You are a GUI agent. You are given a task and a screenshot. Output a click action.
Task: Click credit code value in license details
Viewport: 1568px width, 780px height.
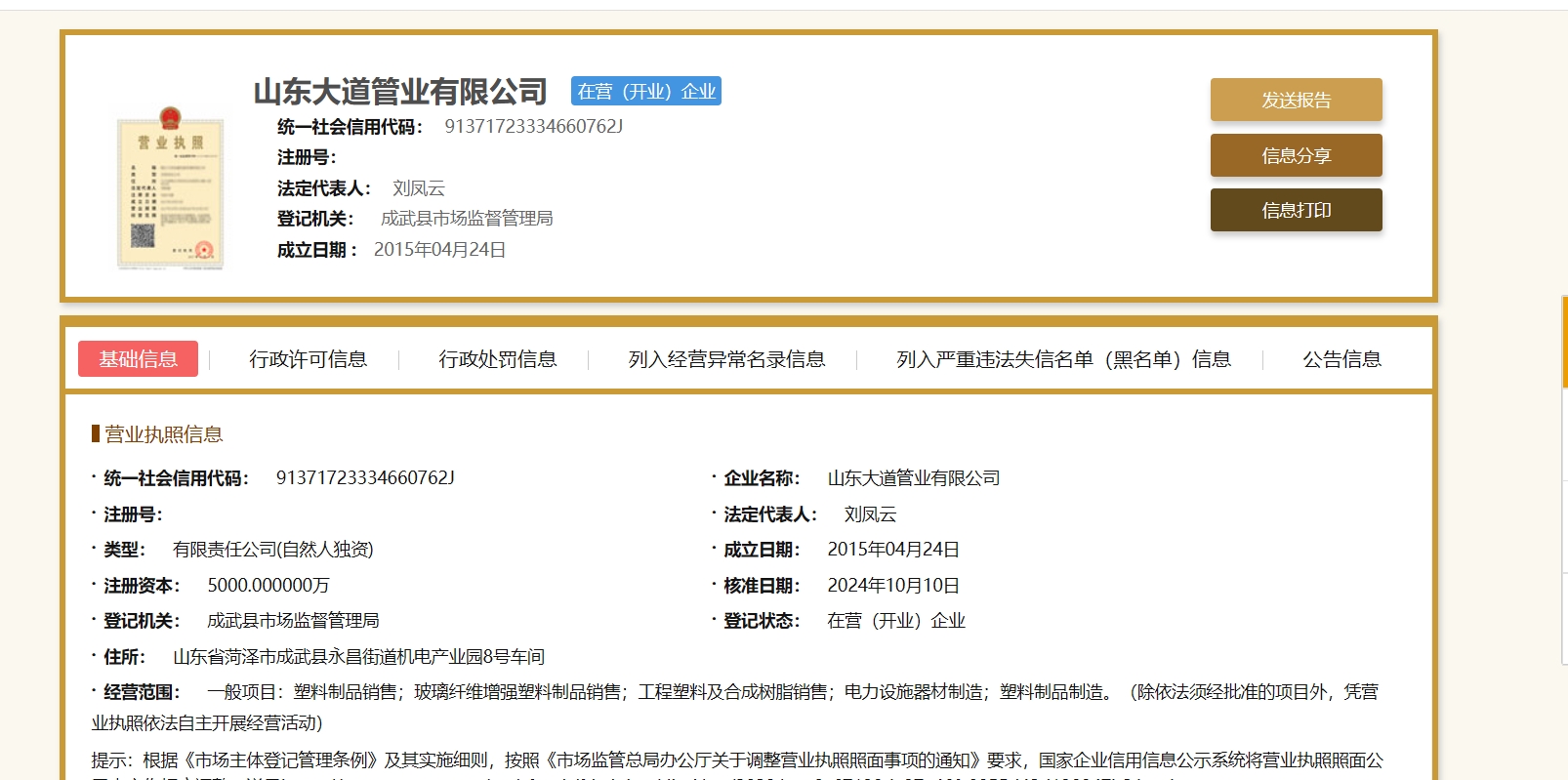pos(365,478)
